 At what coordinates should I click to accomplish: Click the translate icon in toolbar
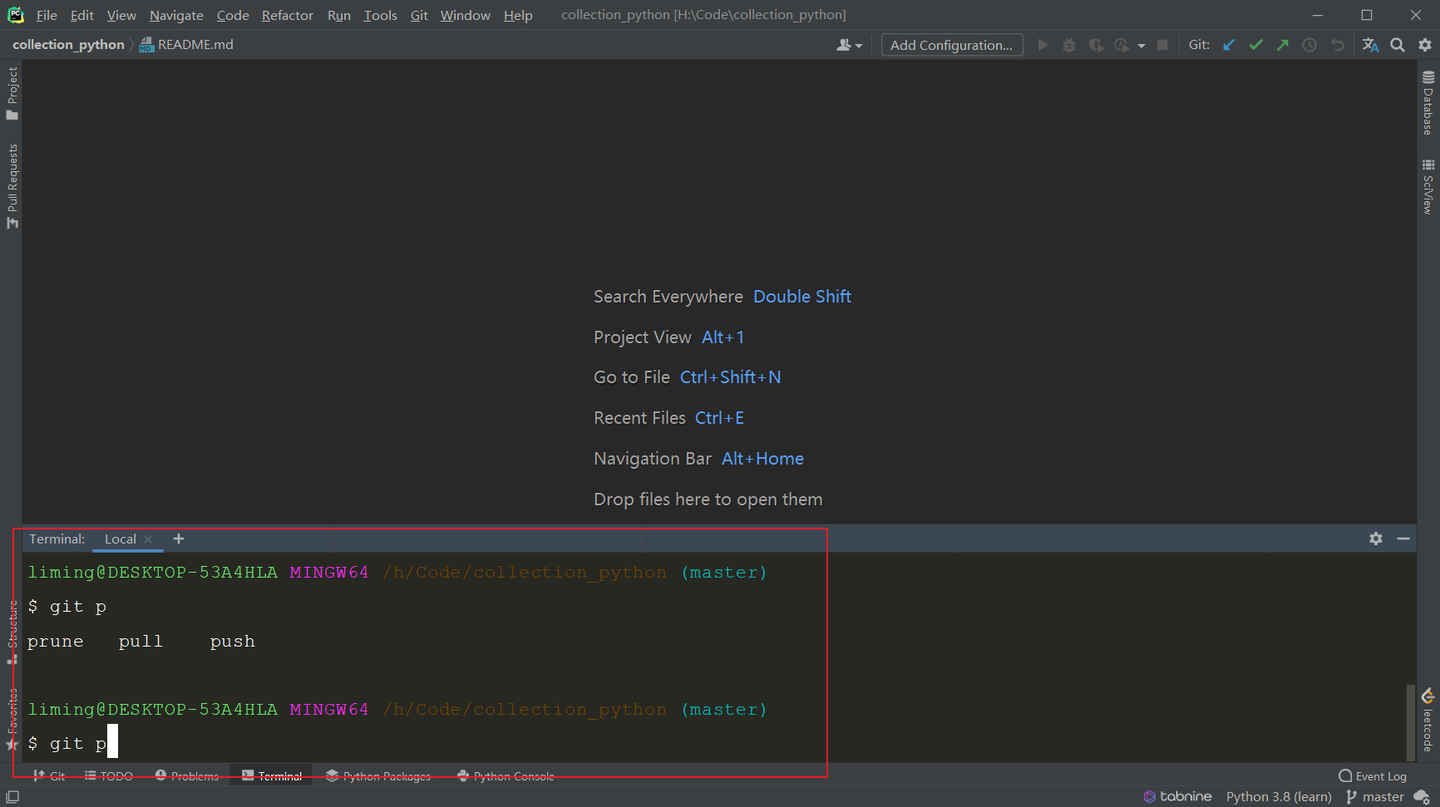coord(1370,45)
